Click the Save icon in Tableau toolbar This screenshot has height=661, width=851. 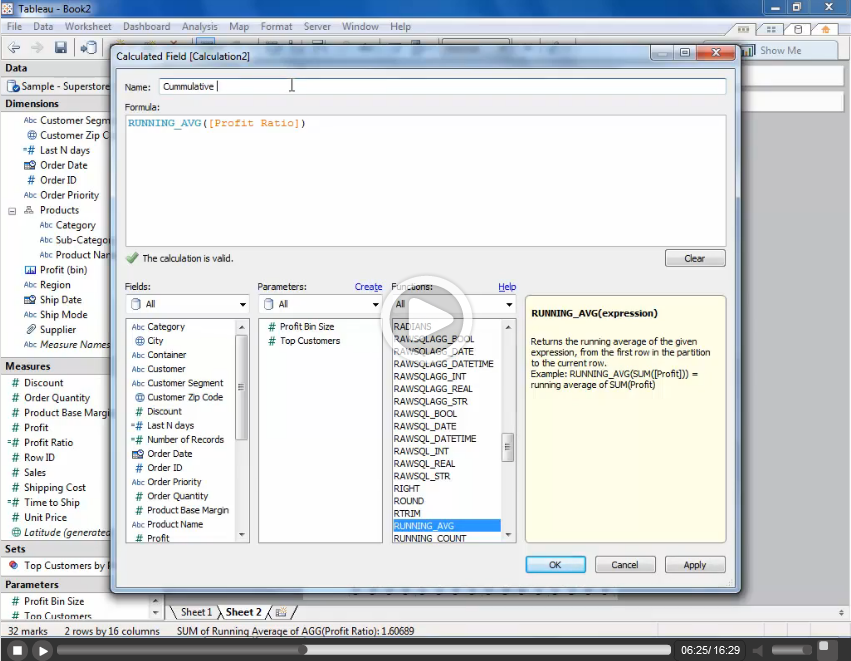click(61, 48)
